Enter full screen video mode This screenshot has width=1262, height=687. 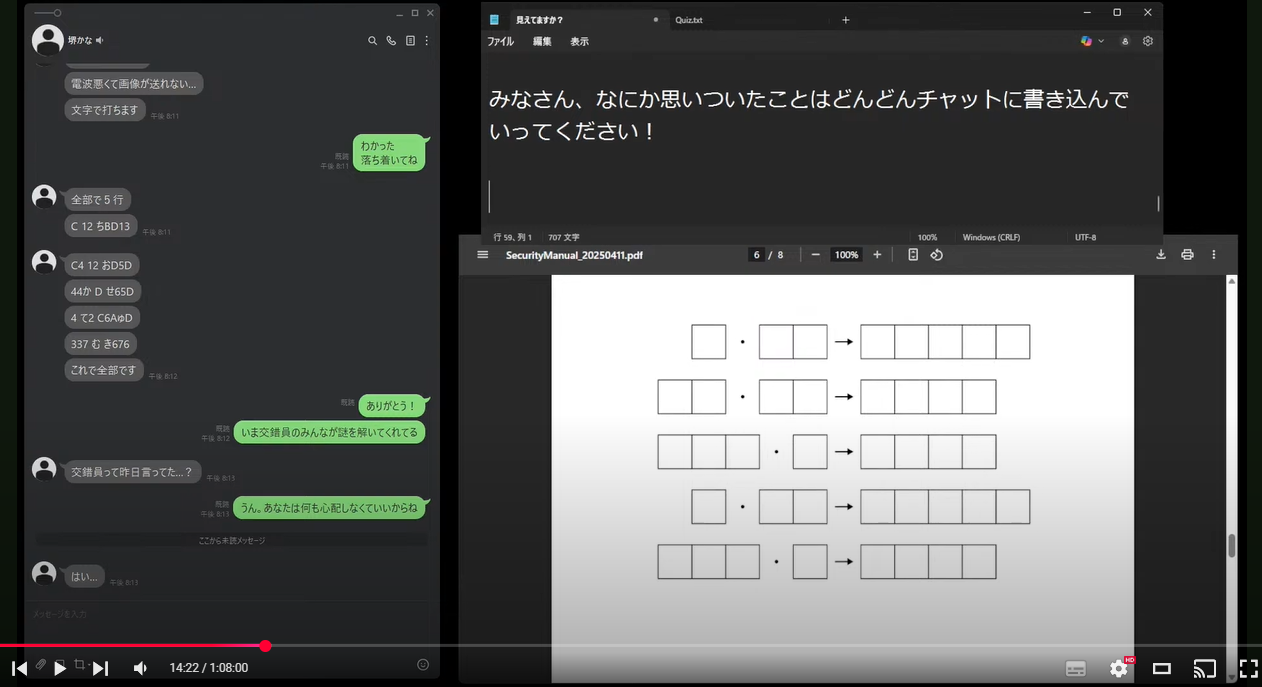coord(1248,668)
